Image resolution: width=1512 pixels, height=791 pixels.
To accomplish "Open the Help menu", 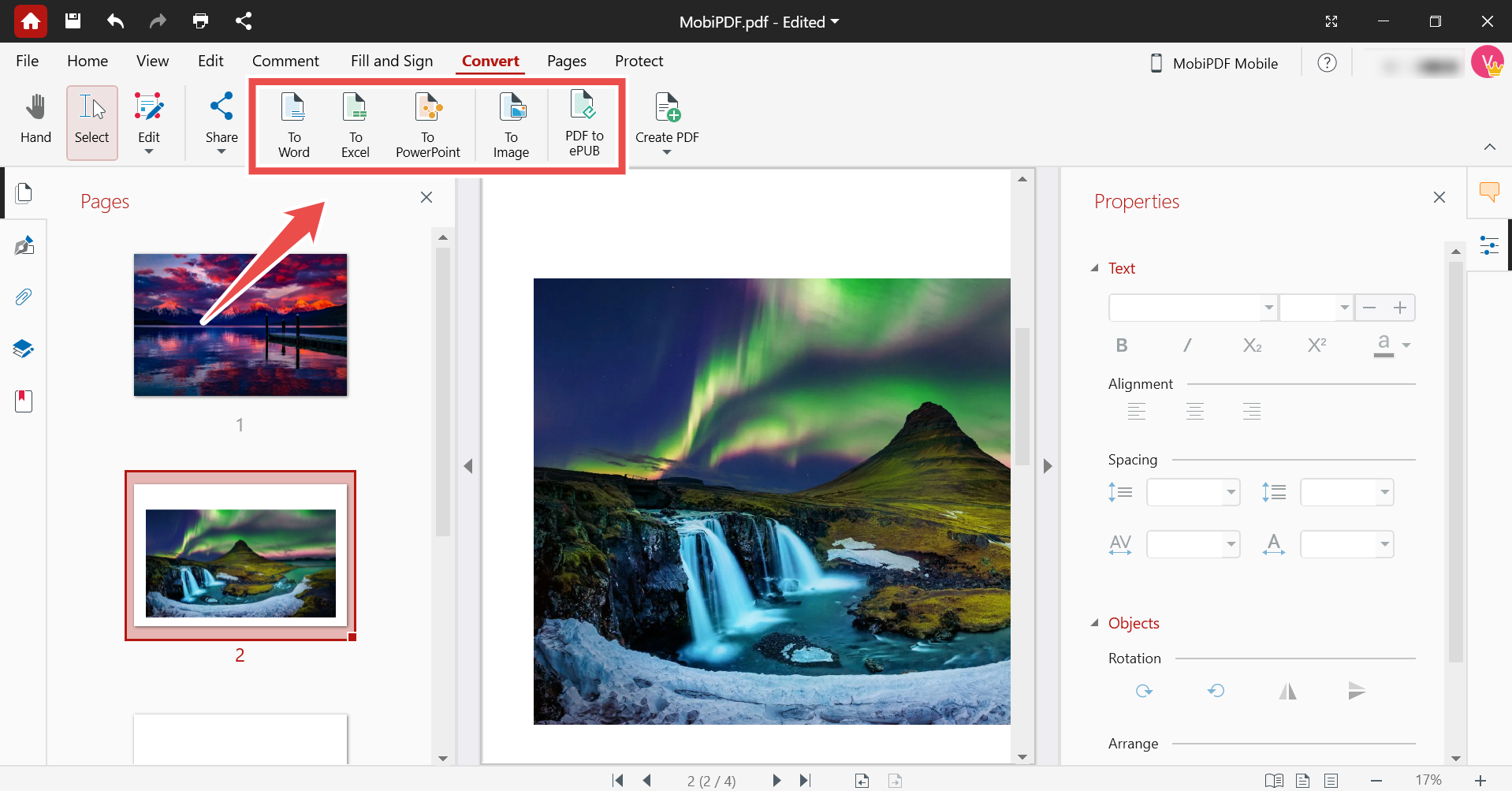I will click(1328, 62).
